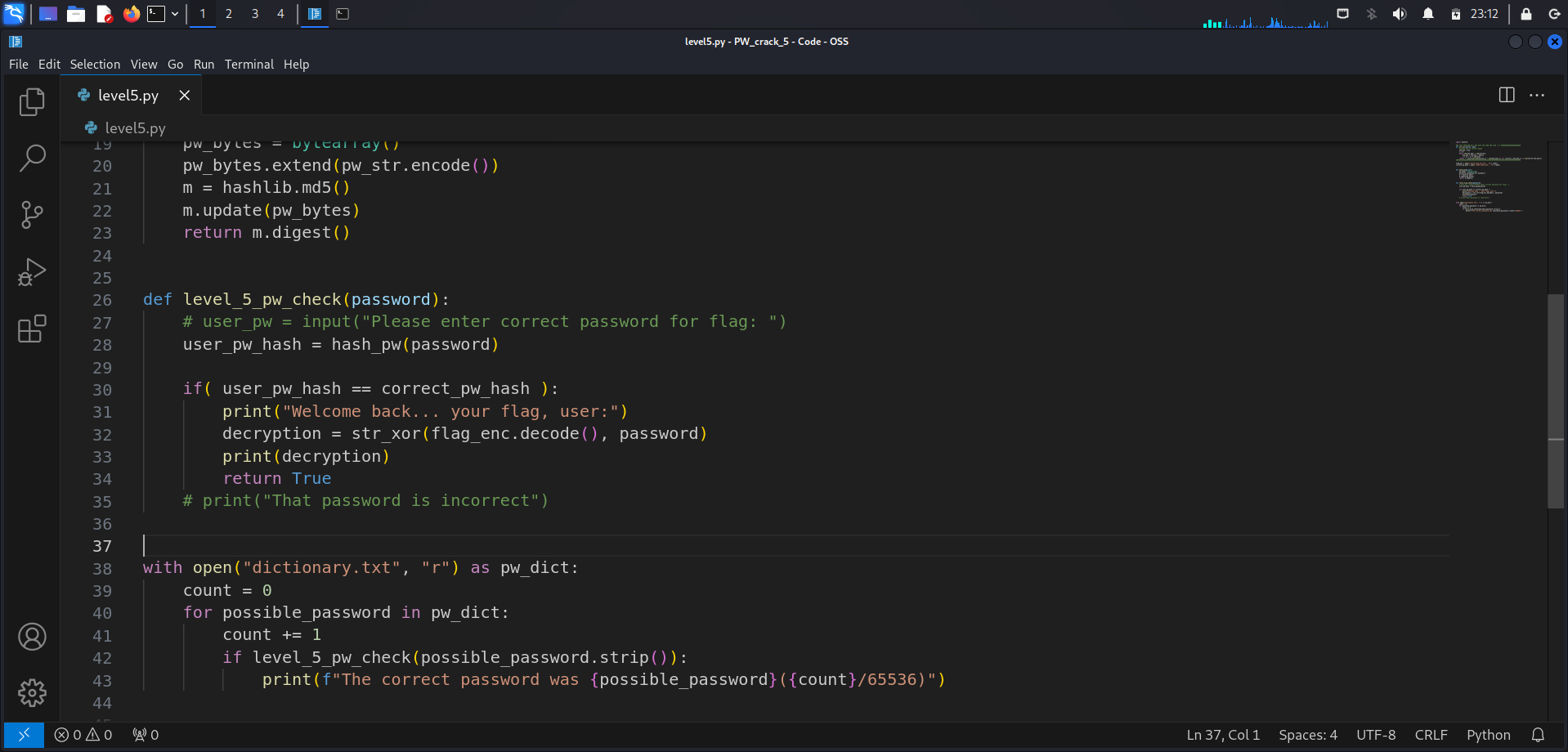Open remote window indicator in status bar
The width and height of the screenshot is (1568, 752).
click(24, 735)
